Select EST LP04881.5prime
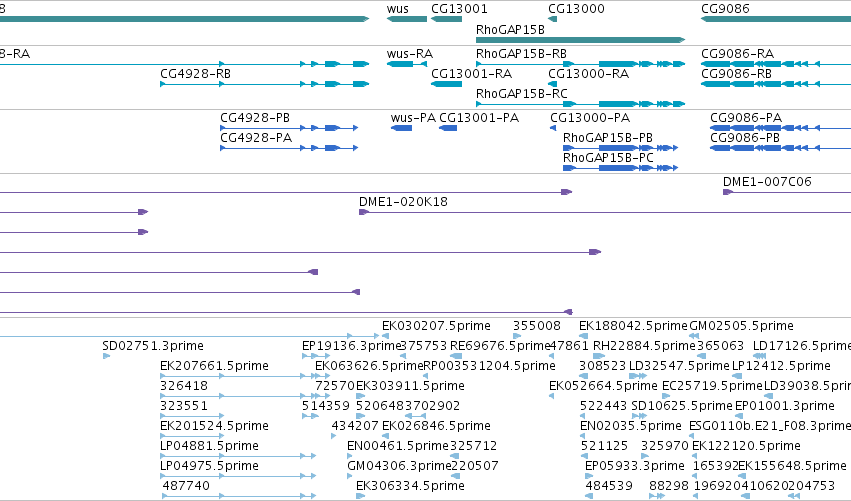 pyautogui.click(x=209, y=446)
